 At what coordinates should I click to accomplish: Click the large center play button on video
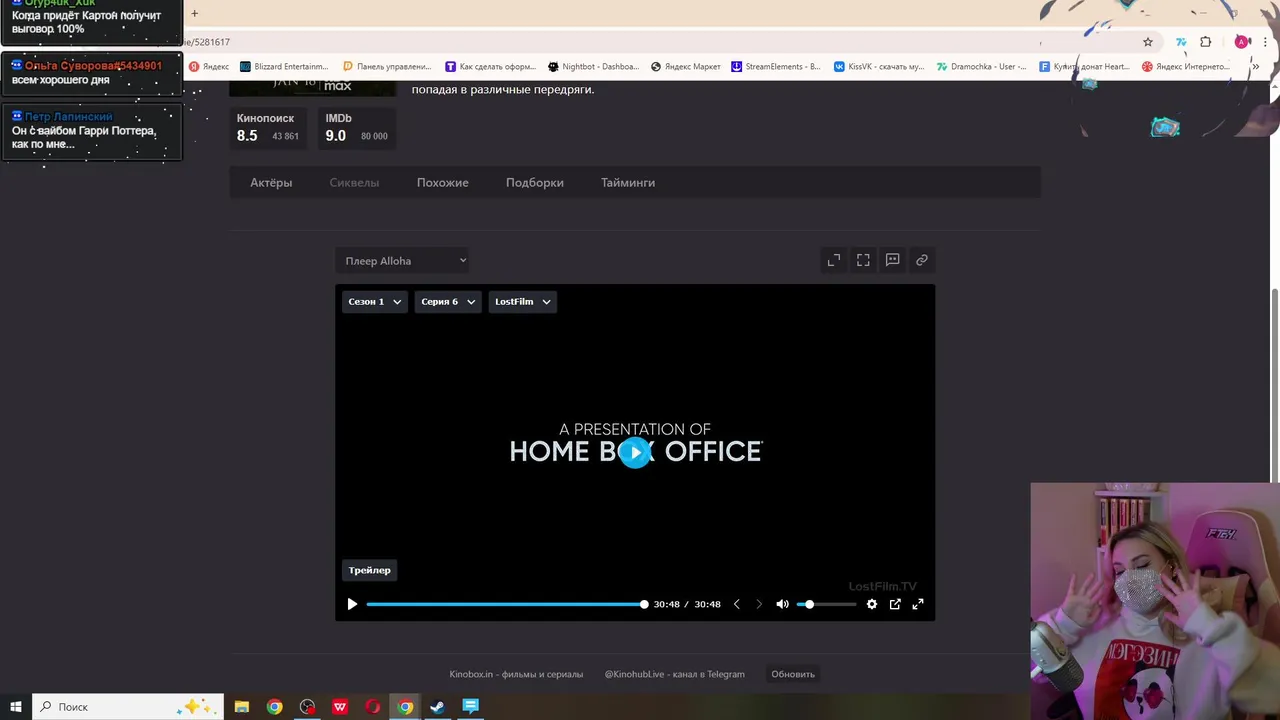point(635,452)
